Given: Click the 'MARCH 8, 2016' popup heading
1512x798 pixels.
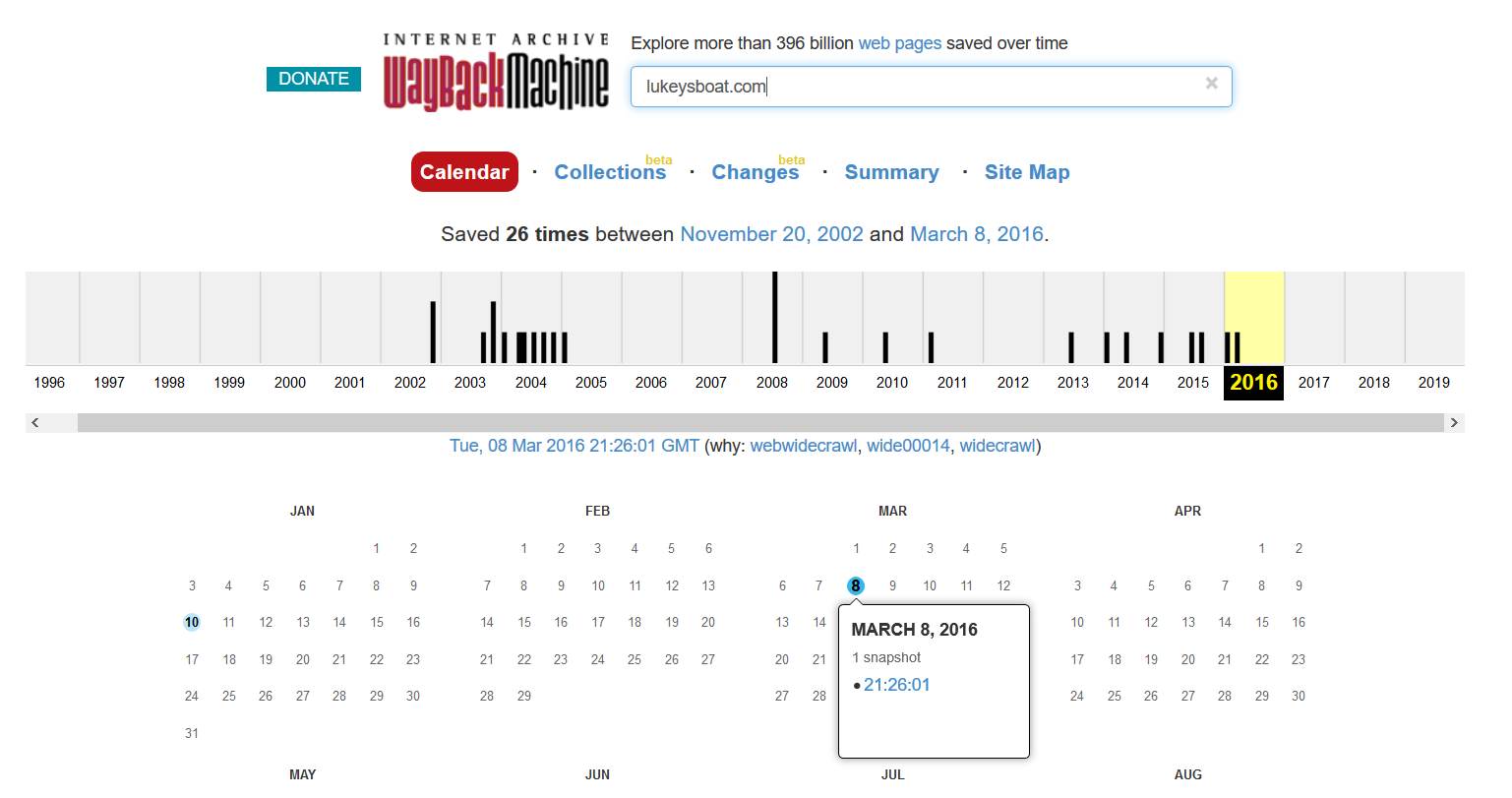Looking at the screenshot, I should [914, 630].
